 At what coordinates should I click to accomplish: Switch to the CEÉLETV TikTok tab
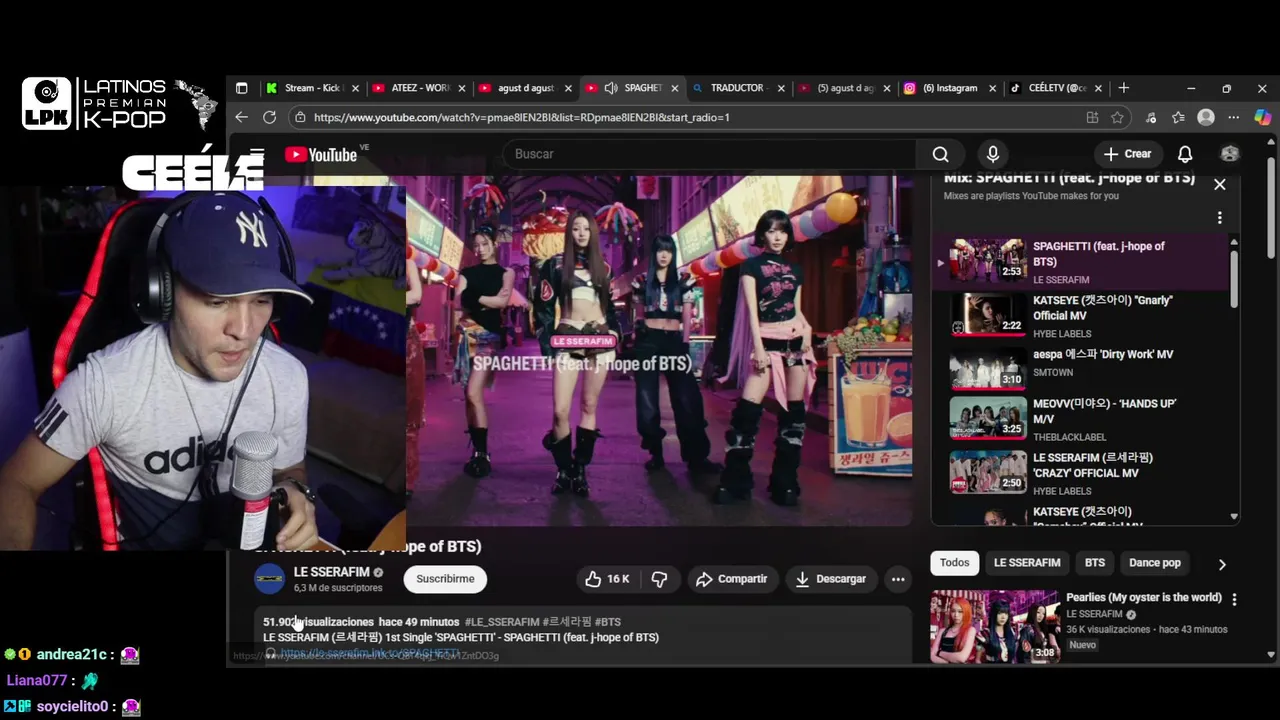[x=1056, y=88]
